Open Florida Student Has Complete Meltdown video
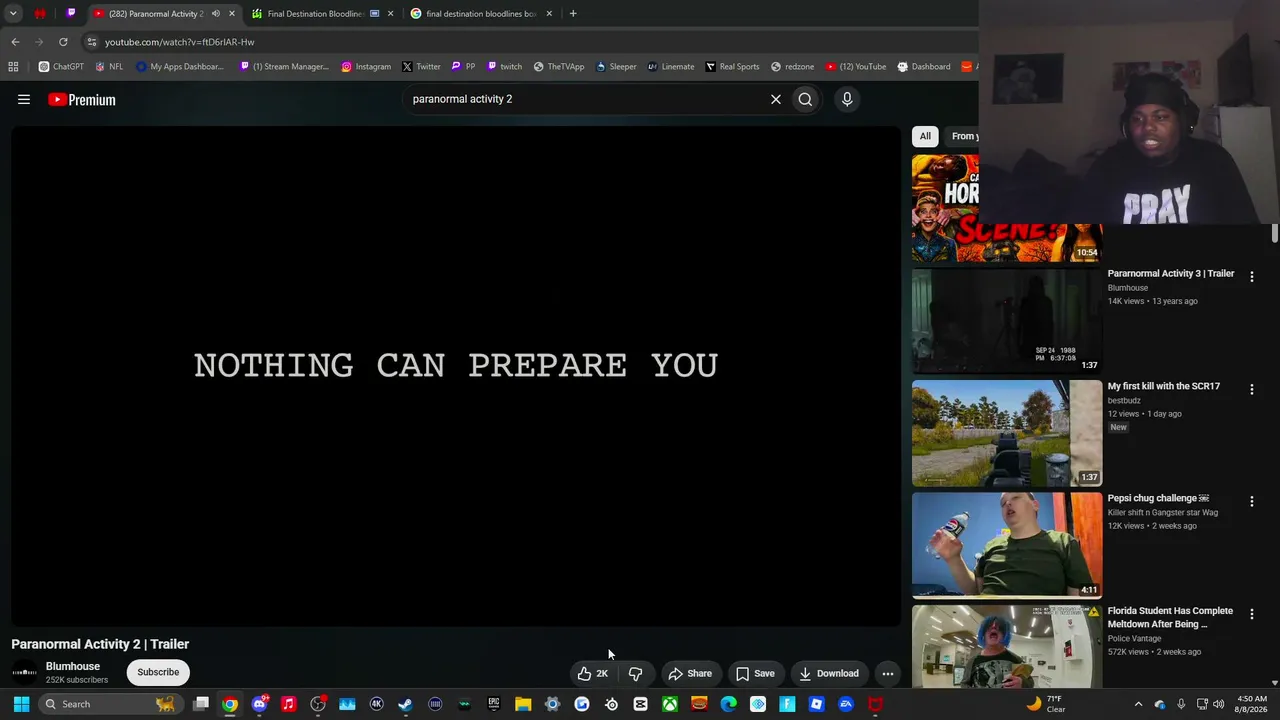Screen dimensions: 1280x720 tap(1007, 646)
